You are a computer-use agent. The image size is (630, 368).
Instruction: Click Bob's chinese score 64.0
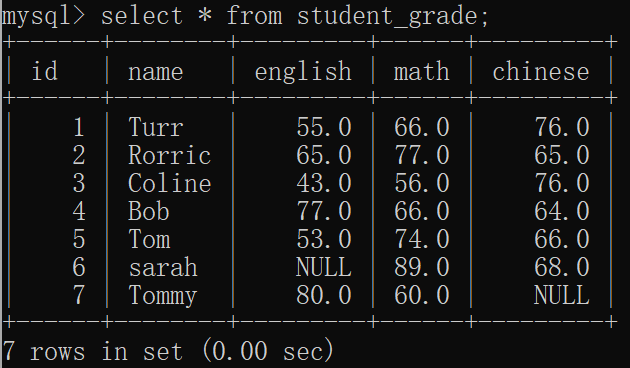[561, 211]
